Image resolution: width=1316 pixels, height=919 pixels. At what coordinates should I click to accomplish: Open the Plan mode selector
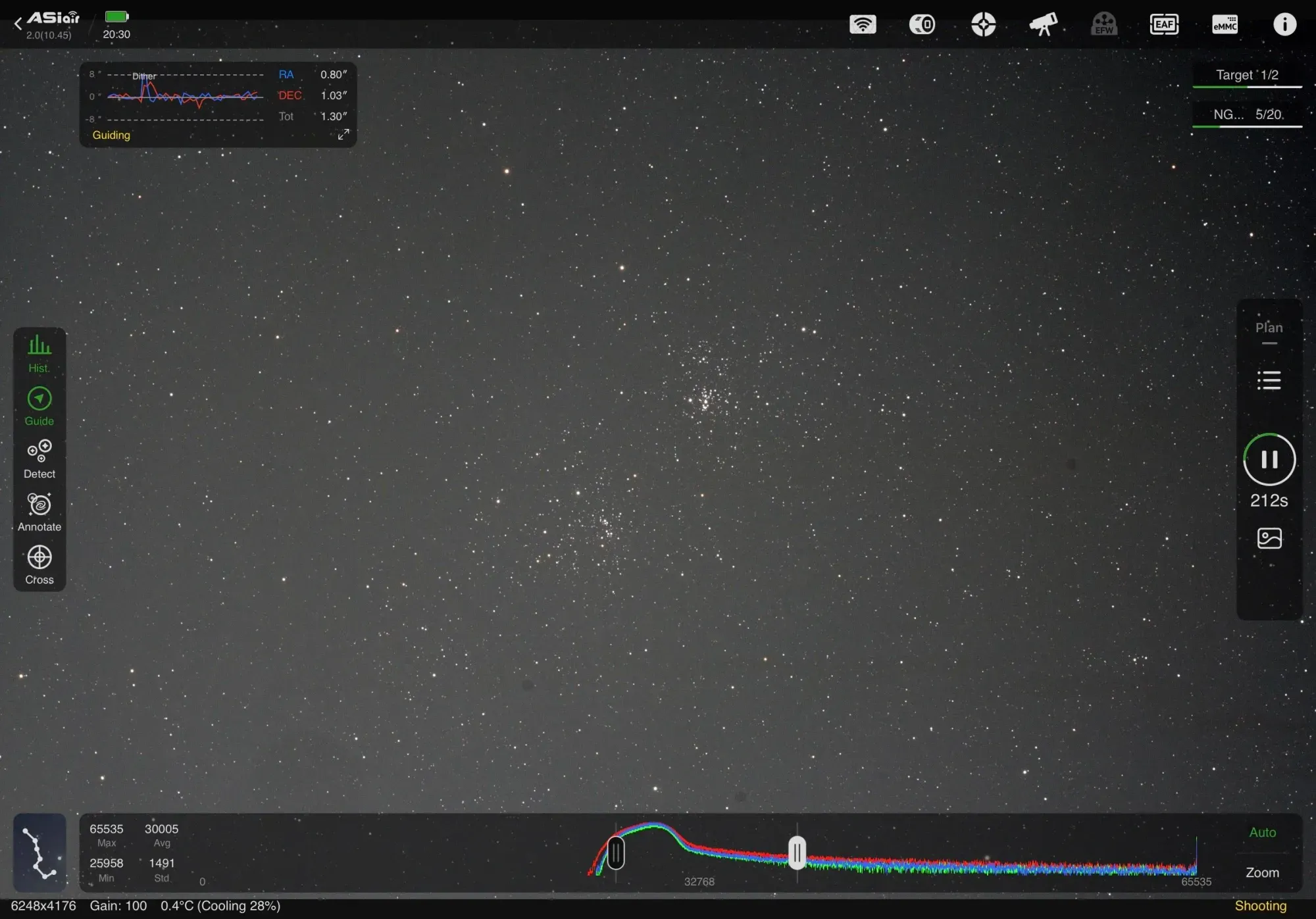point(1269,328)
